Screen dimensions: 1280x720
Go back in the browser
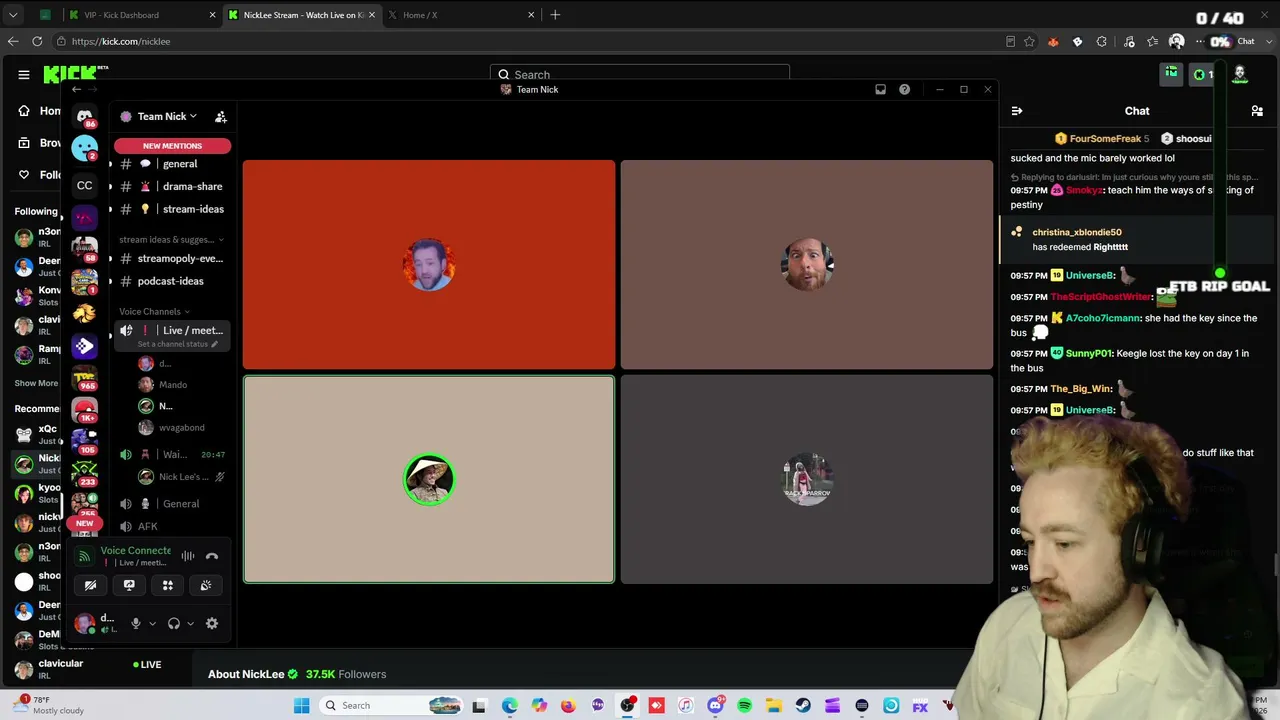pyautogui.click(x=13, y=41)
